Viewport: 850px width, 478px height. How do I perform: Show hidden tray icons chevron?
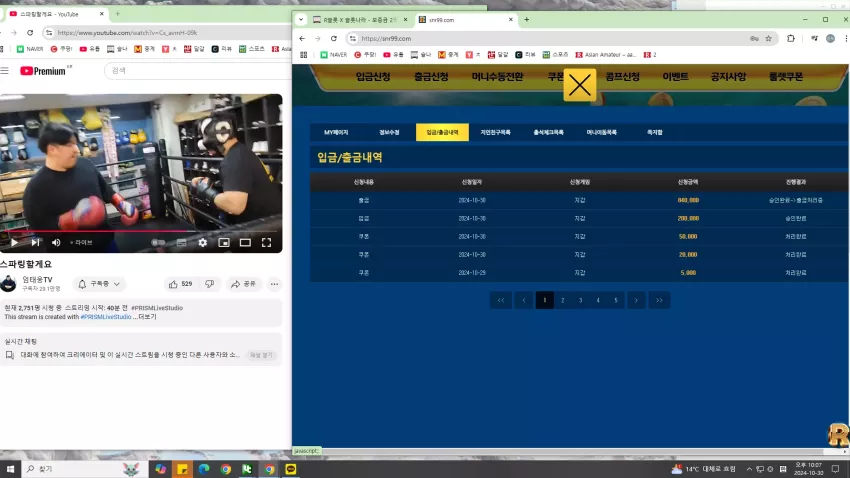749,469
